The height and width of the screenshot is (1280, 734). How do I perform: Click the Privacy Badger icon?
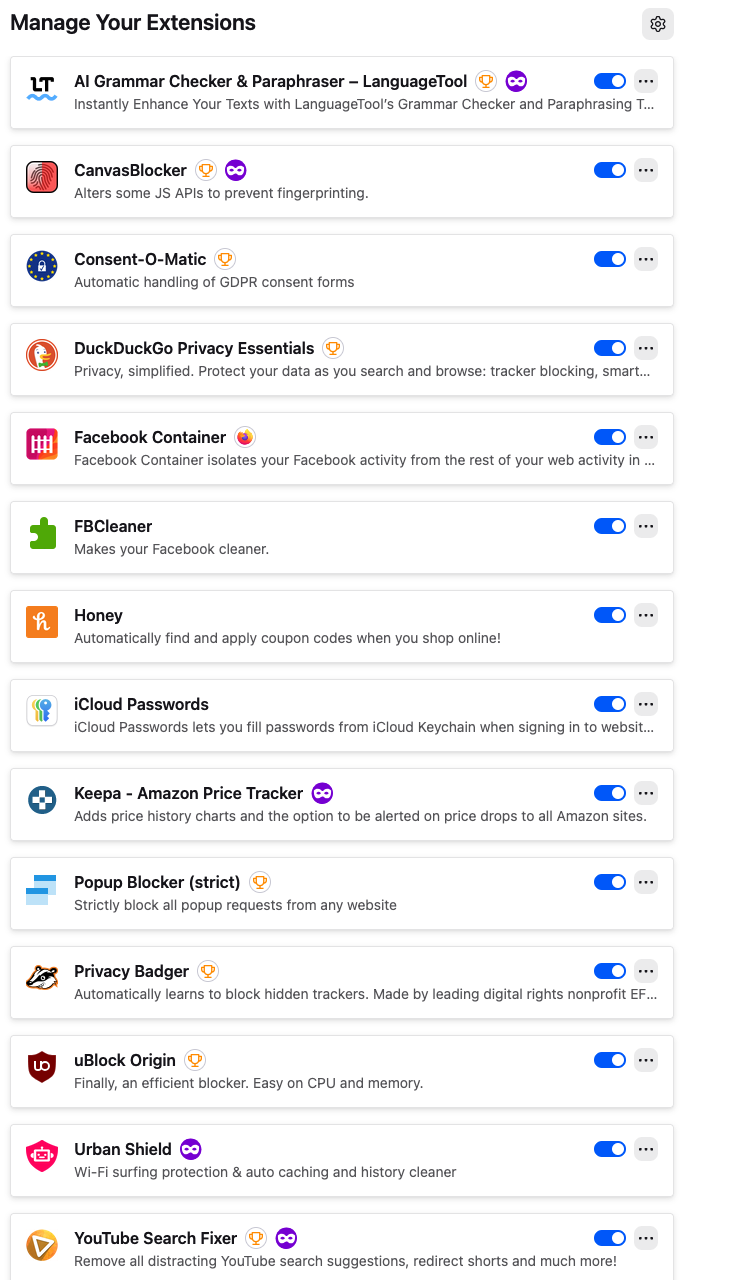[42, 979]
